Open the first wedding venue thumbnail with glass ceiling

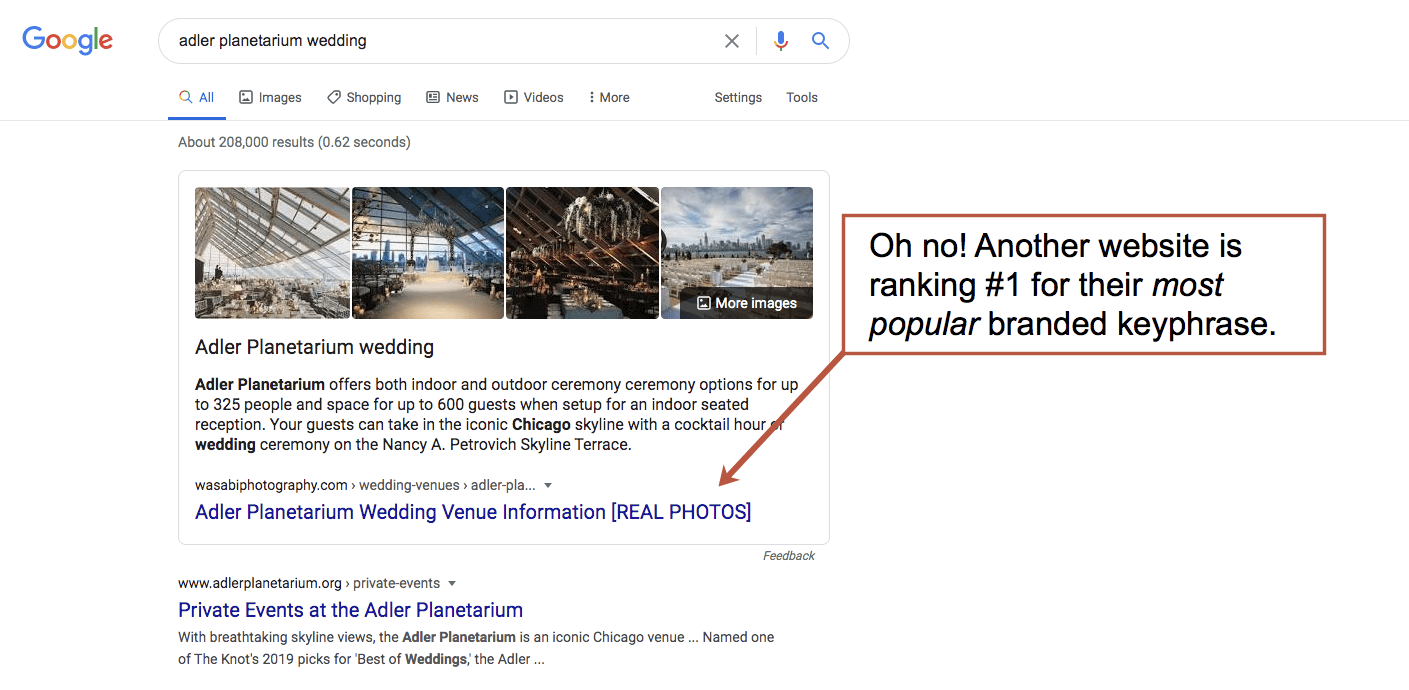coord(272,253)
